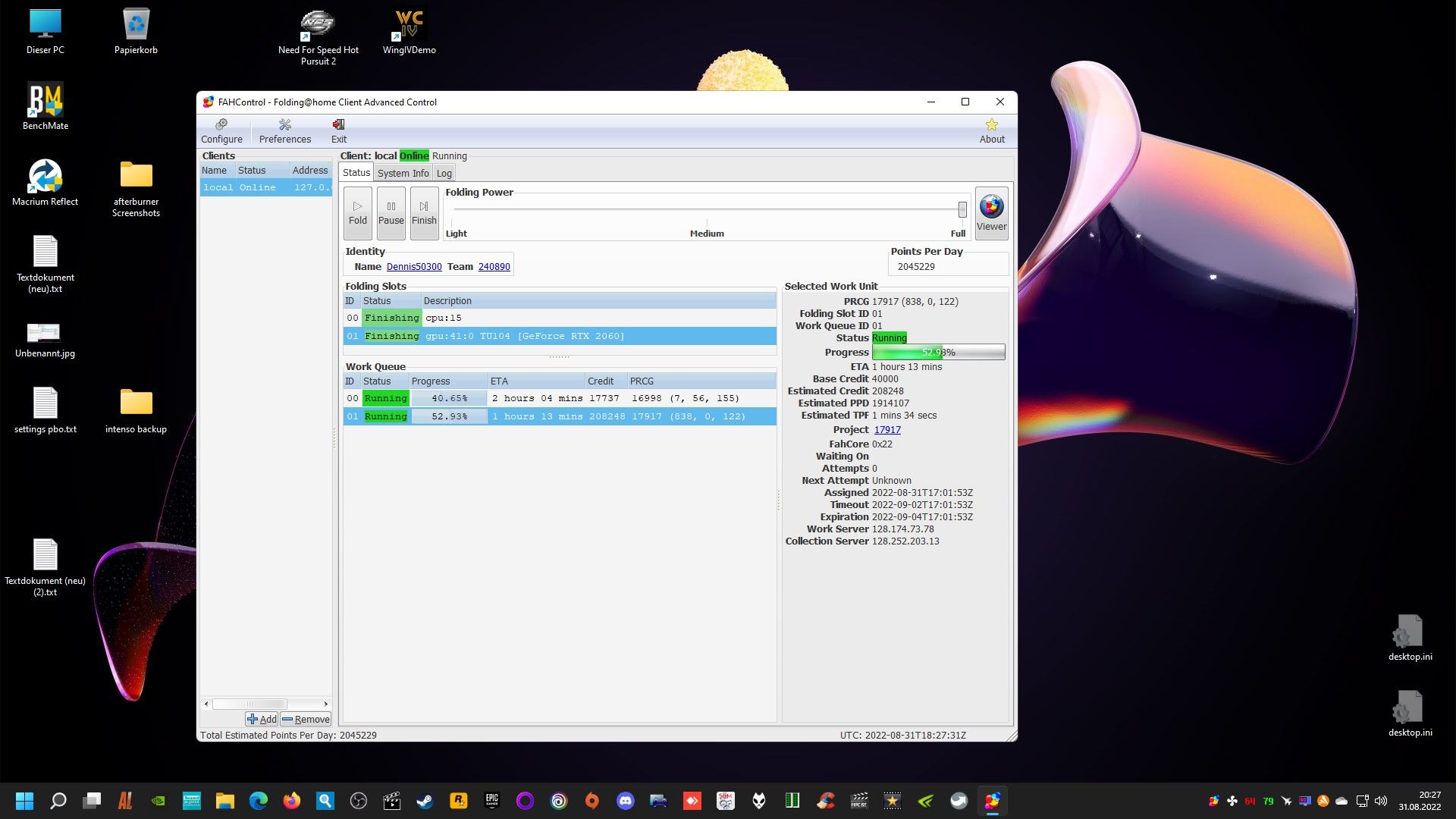
Task: Open team link 240890
Action: click(x=494, y=267)
